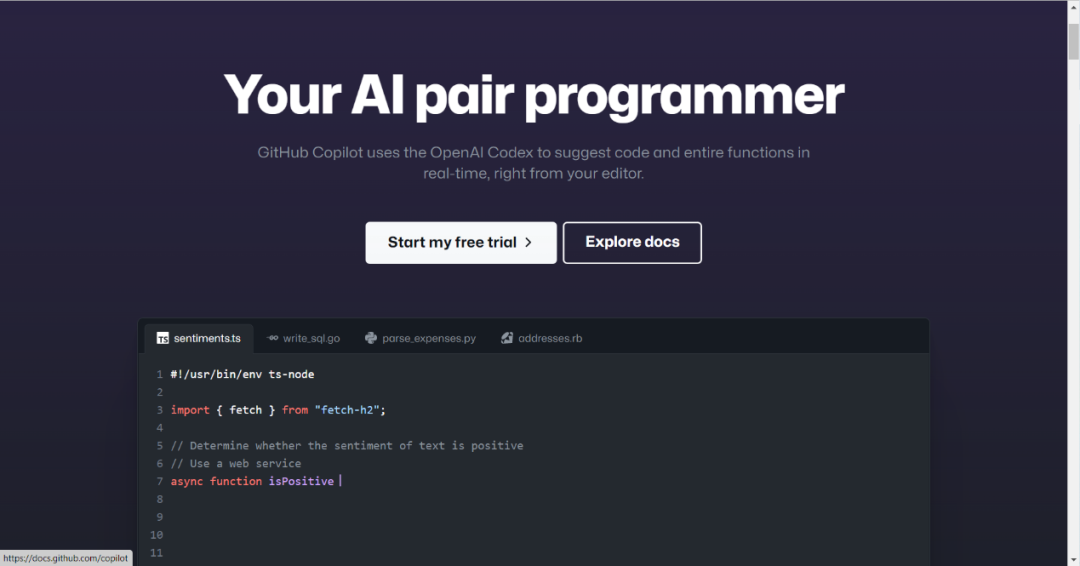Open Explore docs
This screenshot has height=566, width=1080.
coord(632,242)
